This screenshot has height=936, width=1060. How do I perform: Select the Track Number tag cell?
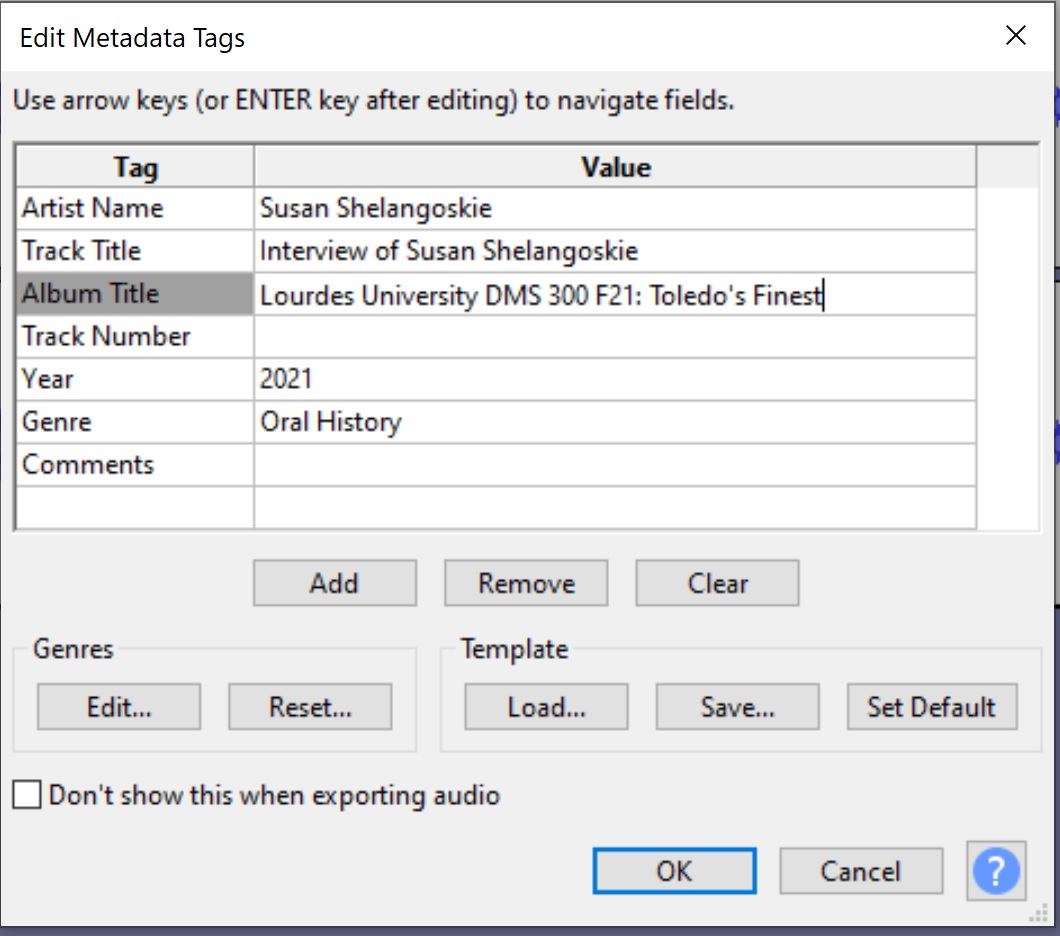135,337
